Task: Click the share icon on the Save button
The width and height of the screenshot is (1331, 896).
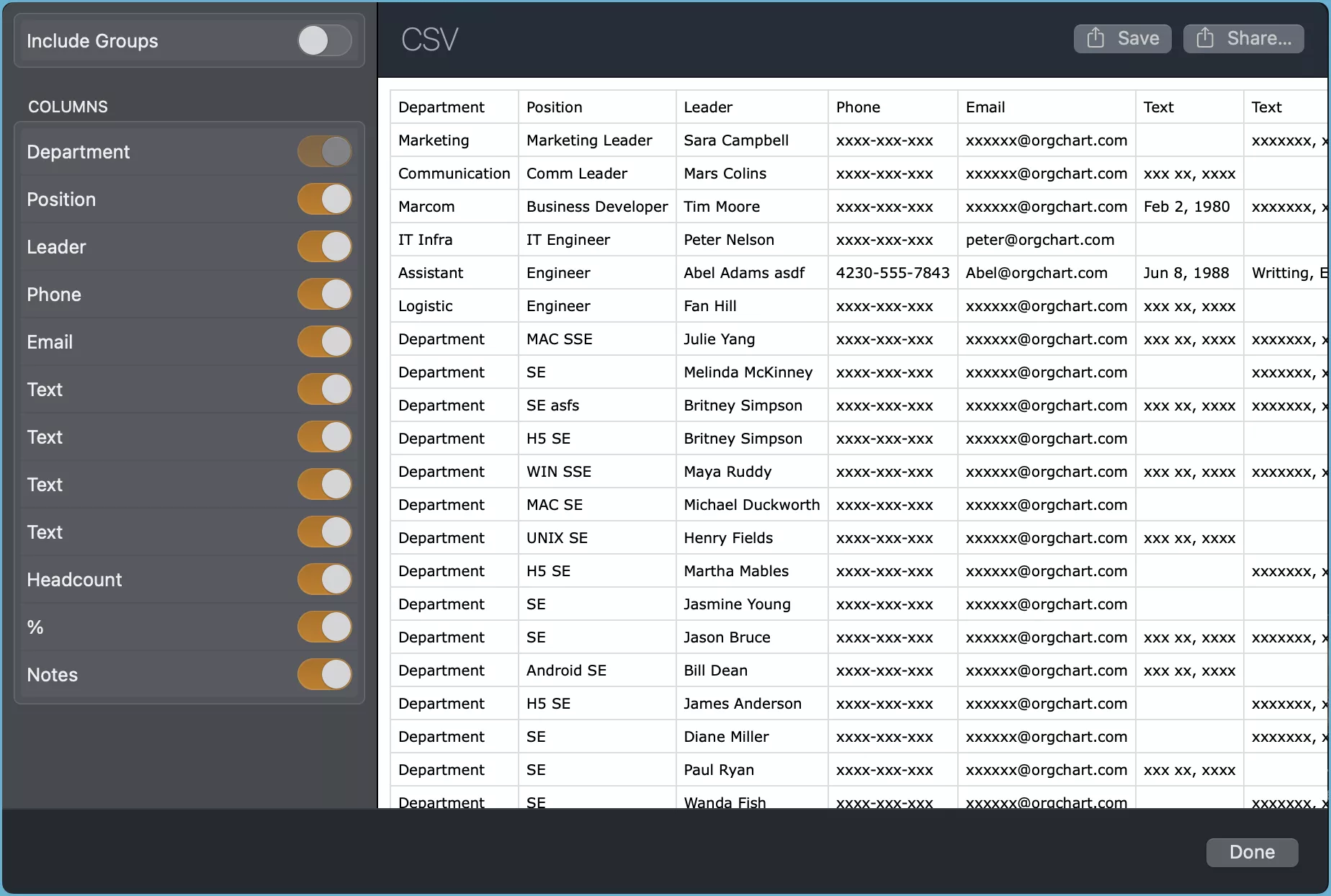Action: (1095, 38)
